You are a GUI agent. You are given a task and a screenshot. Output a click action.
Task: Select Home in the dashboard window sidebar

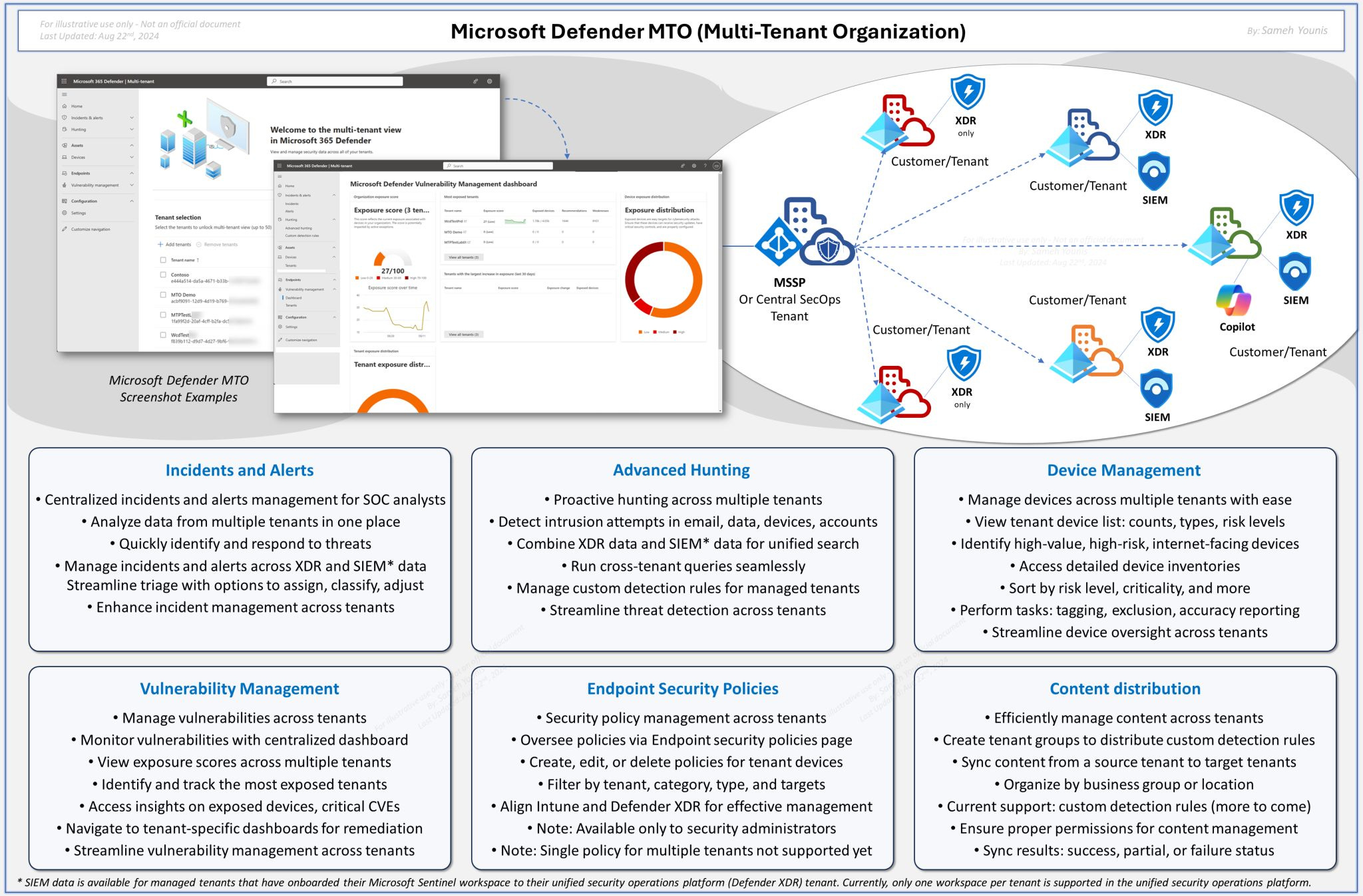pyautogui.click(x=290, y=186)
